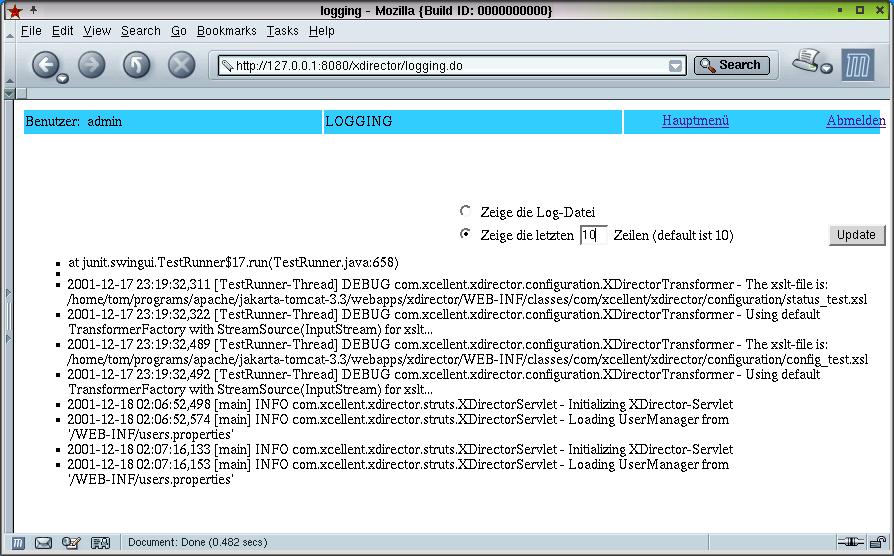Select the 'Zeige die Log-Datei' radio button
894x556 pixels.
coord(465,211)
